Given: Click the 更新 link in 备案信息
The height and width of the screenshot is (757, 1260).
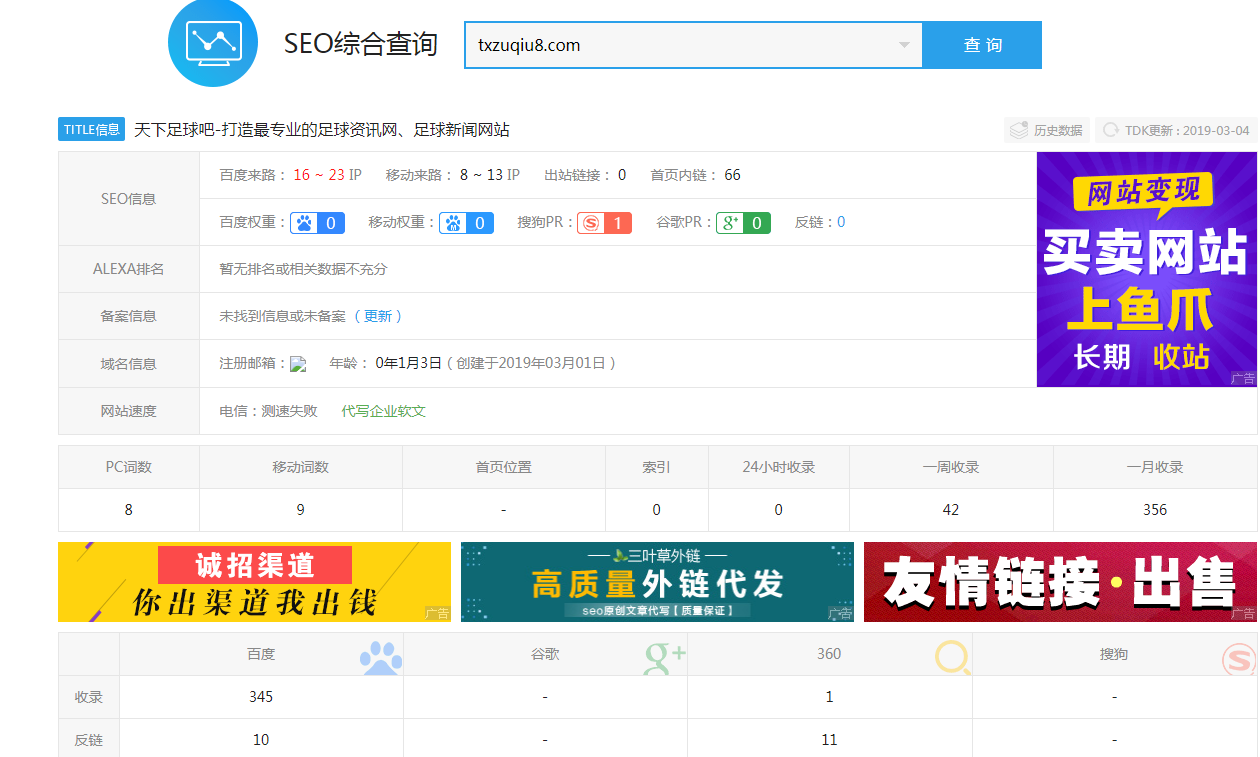Looking at the screenshot, I should 378,316.
